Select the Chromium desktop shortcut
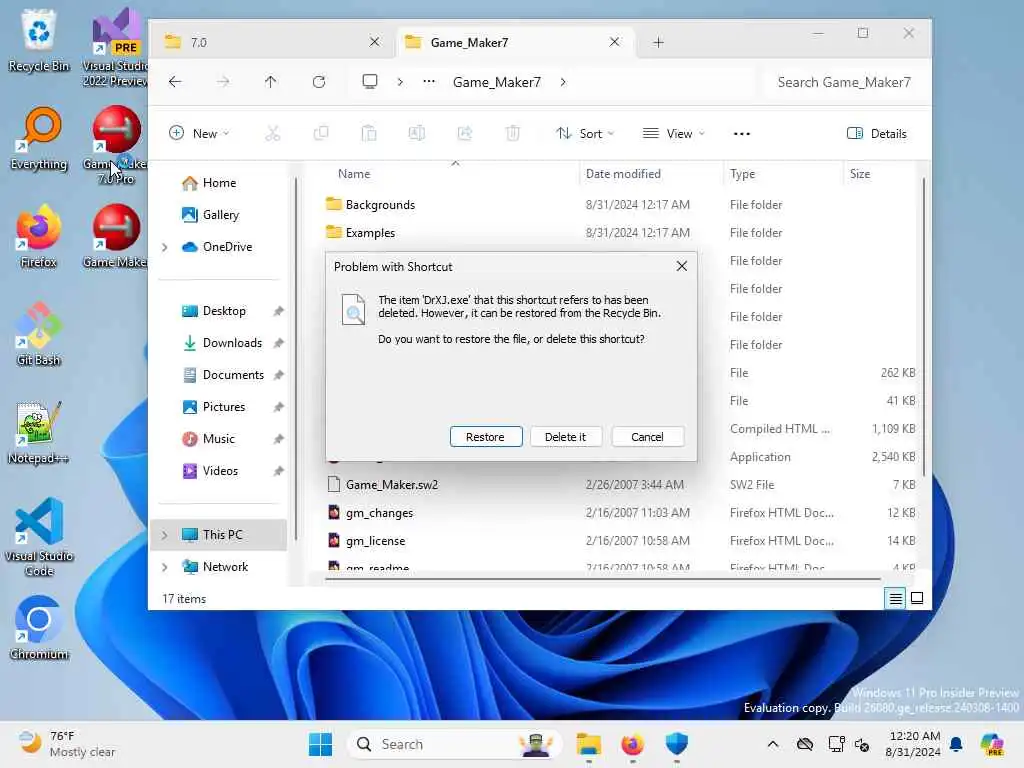The height and width of the screenshot is (768, 1024). [39, 628]
